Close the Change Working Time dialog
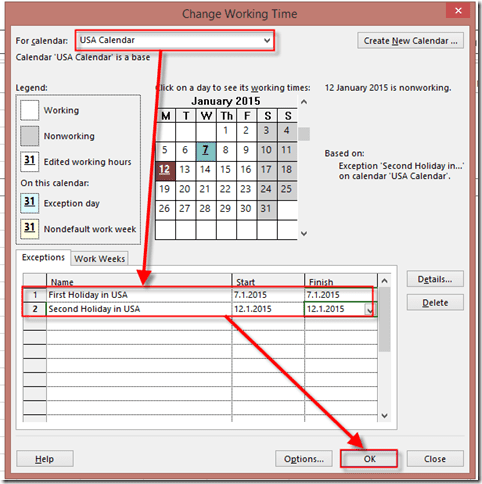 [435, 459]
